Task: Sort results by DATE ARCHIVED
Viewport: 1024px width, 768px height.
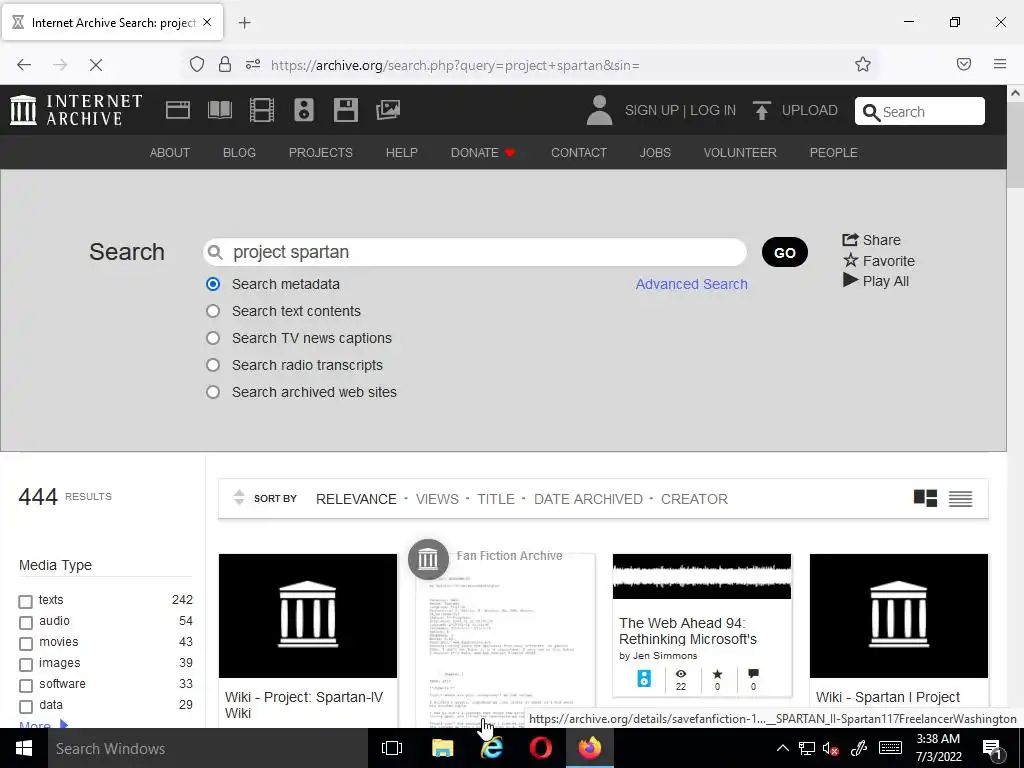Action: (x=588, y=499)
